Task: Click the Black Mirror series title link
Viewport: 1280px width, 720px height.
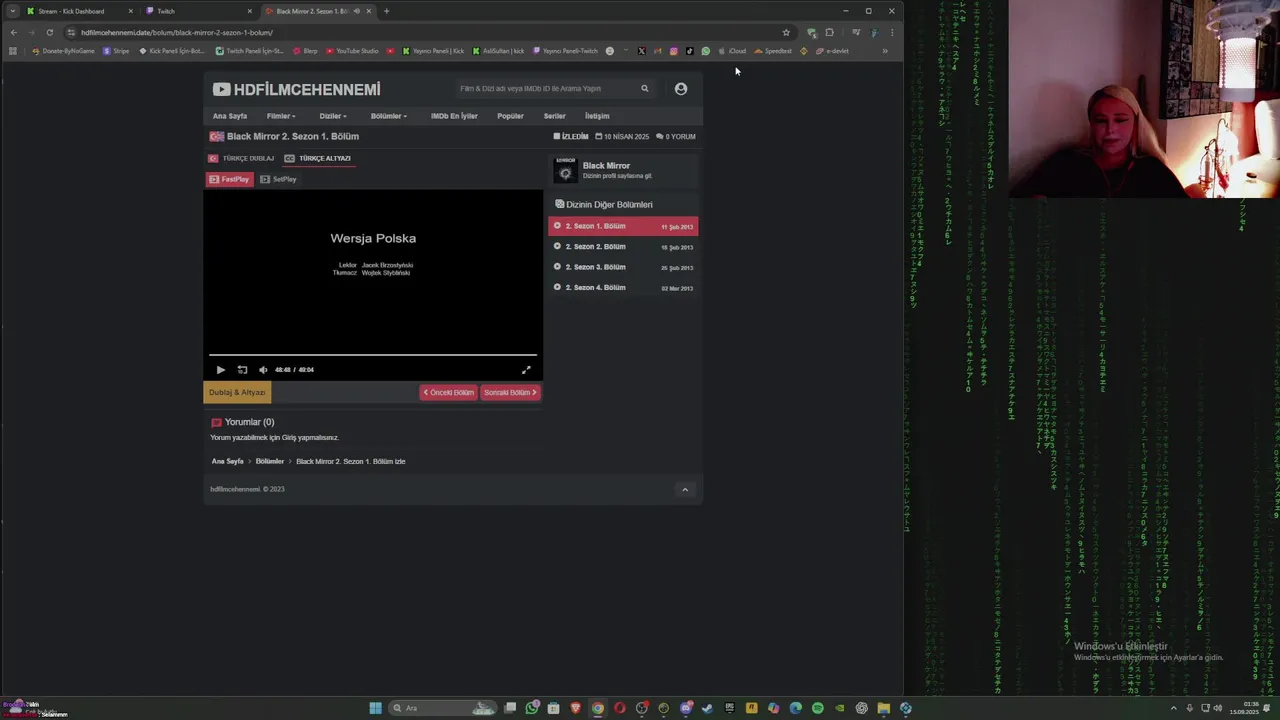Action: click(606, 165)
